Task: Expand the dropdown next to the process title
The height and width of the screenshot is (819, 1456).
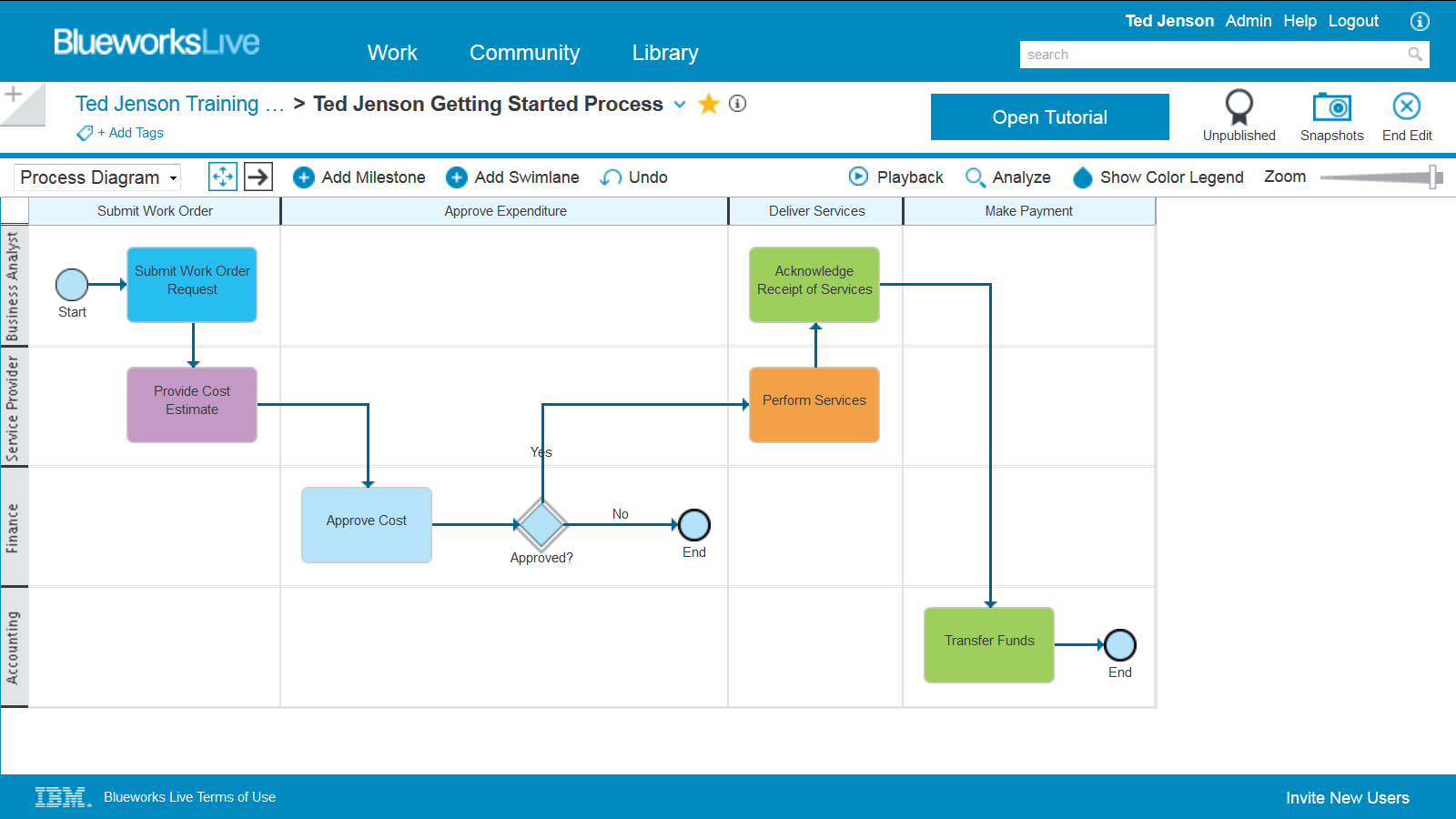Action: click(680, 105)
